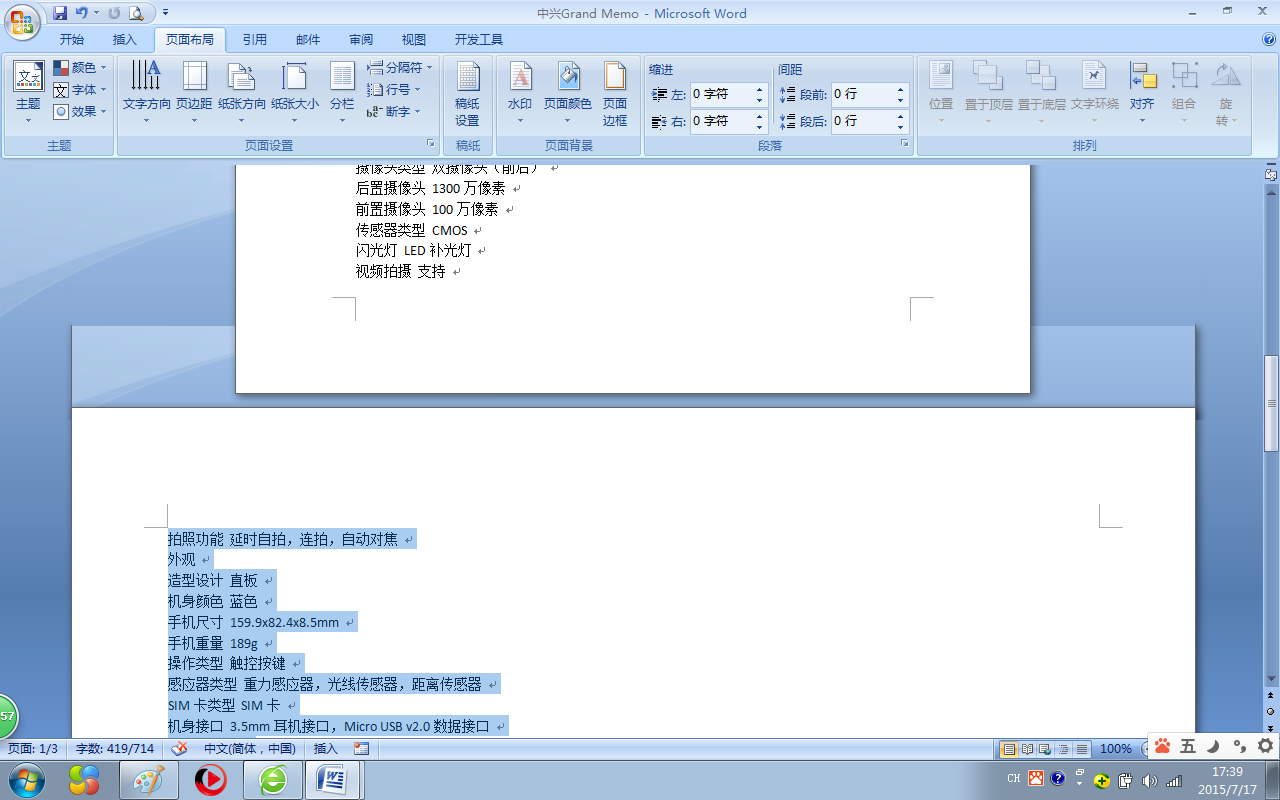Open theme 字体 dropdown
Image resolution: width=1280 pixels, height=800 pixels.
coord(80,90)
